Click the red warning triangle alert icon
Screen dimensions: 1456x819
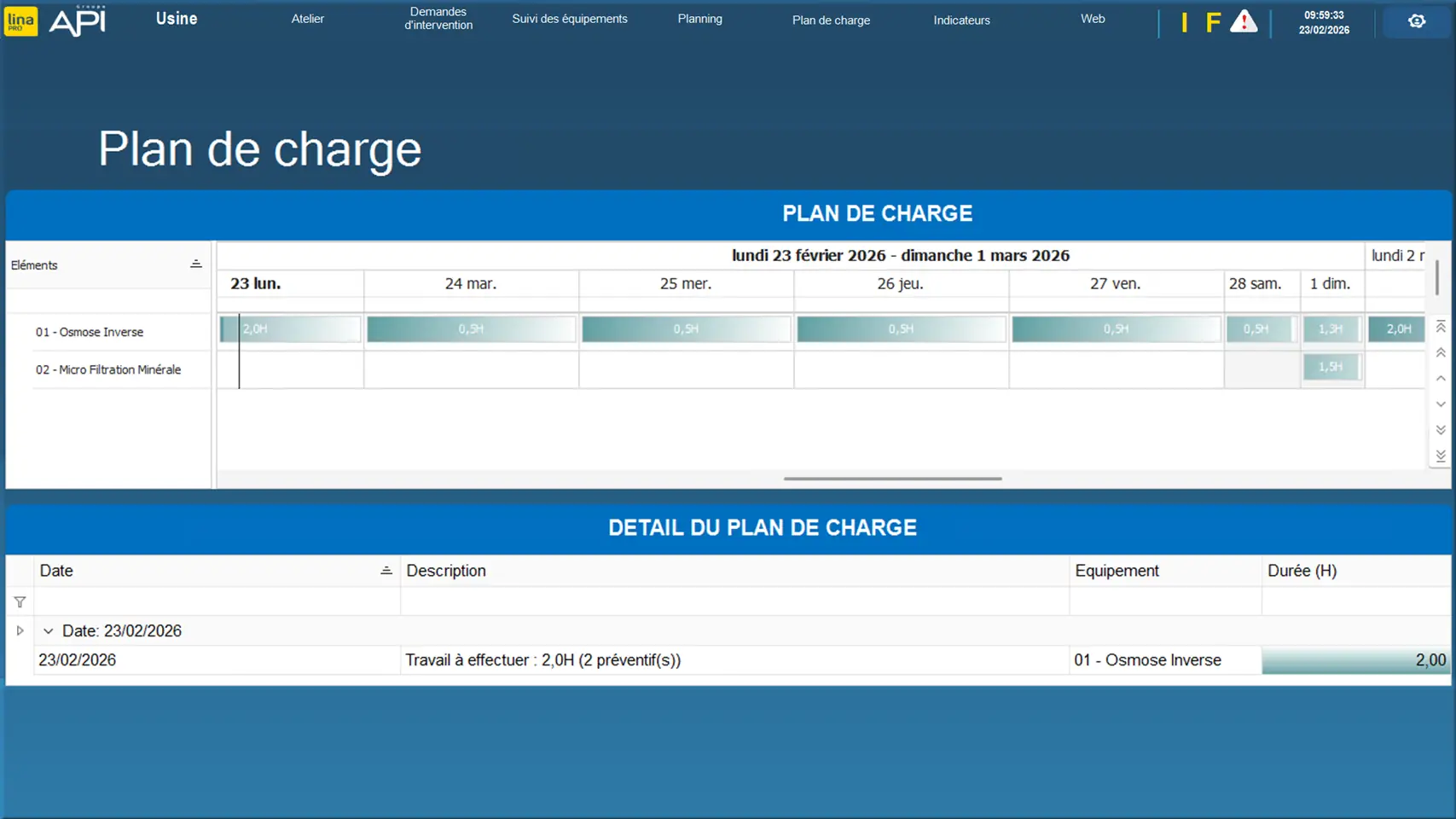(1244, 21)
